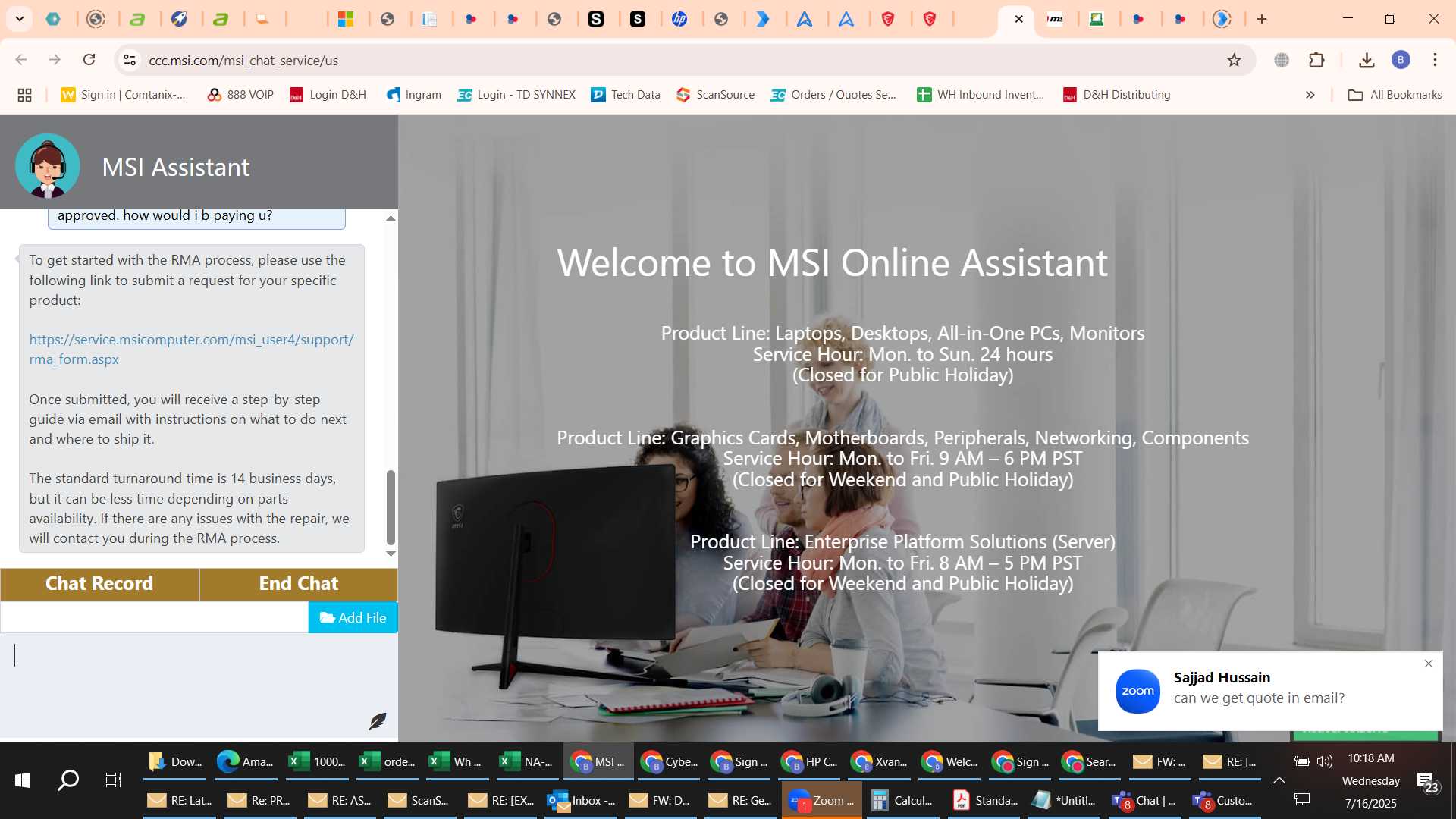Switch to the Microsoft tab with colored squares
The height and width of the screenshot is (819, 1456).
pos(347,19)
